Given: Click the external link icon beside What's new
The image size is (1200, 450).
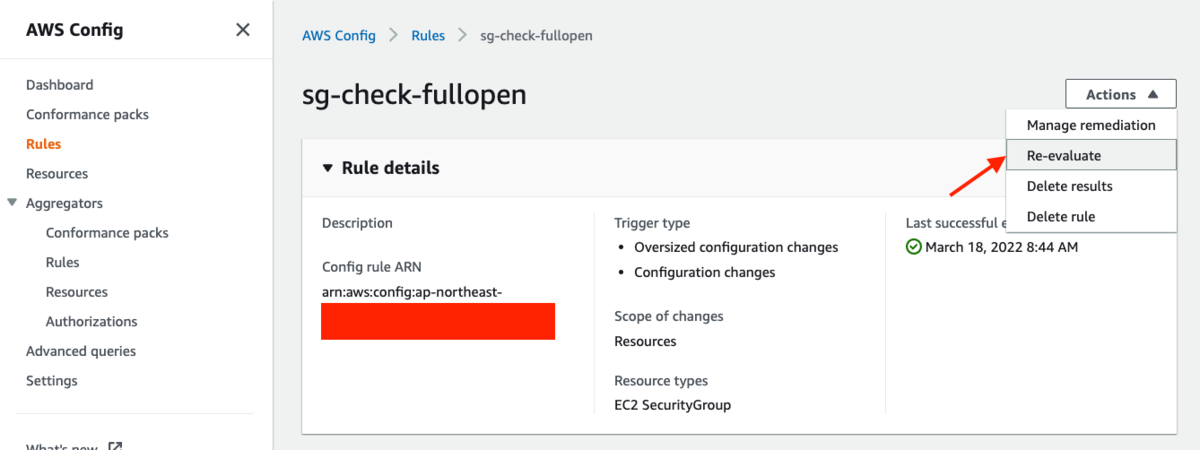Looking at the screenshot, I should tap(115, 445).
